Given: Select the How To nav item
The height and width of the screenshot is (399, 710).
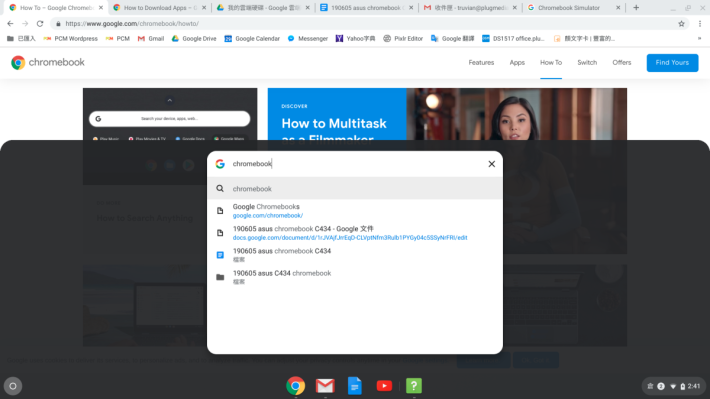Looking at the screenshot, I should point(551,62).
